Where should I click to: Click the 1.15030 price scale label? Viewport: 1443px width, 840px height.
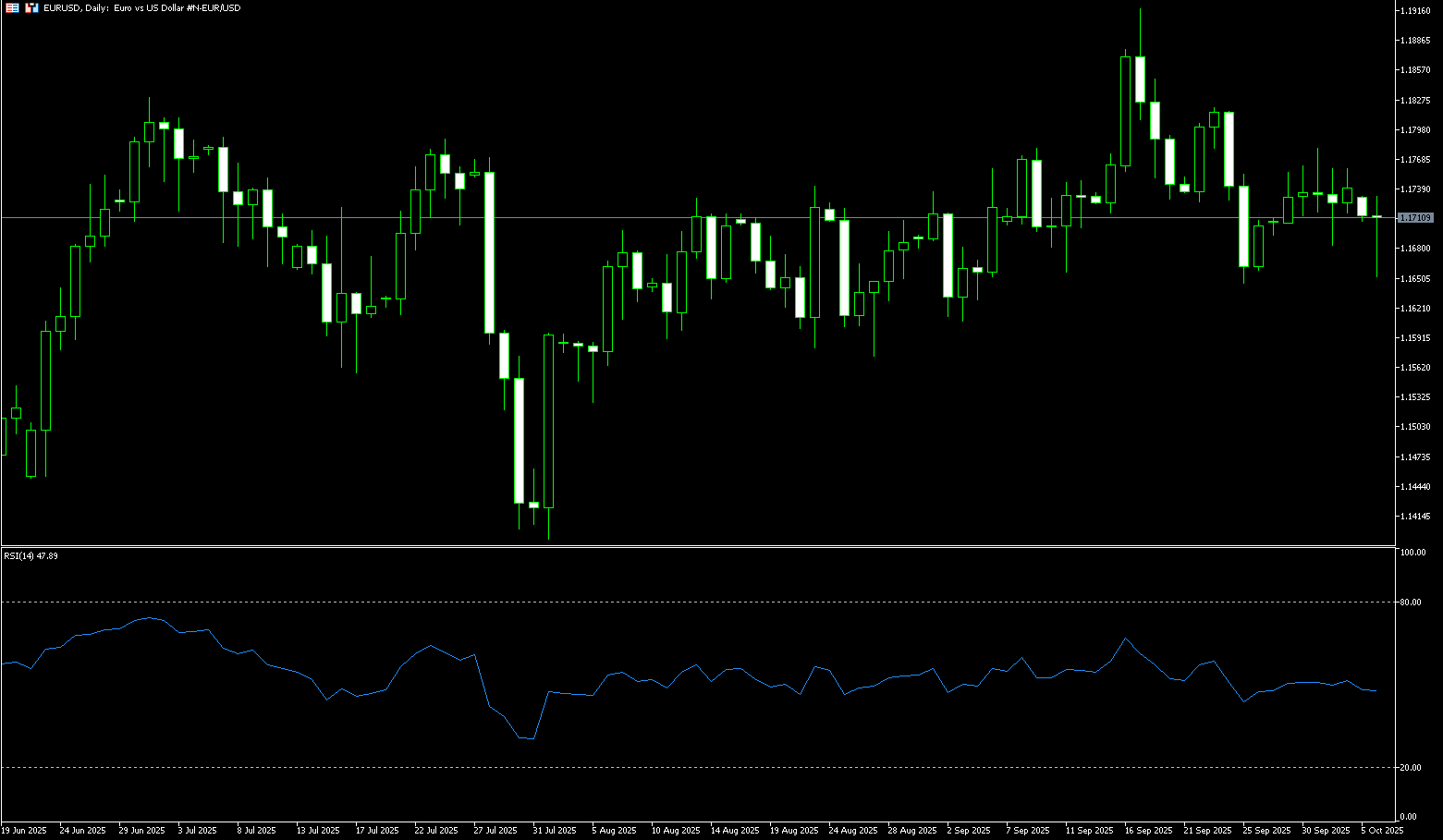tap(1415, 427)
